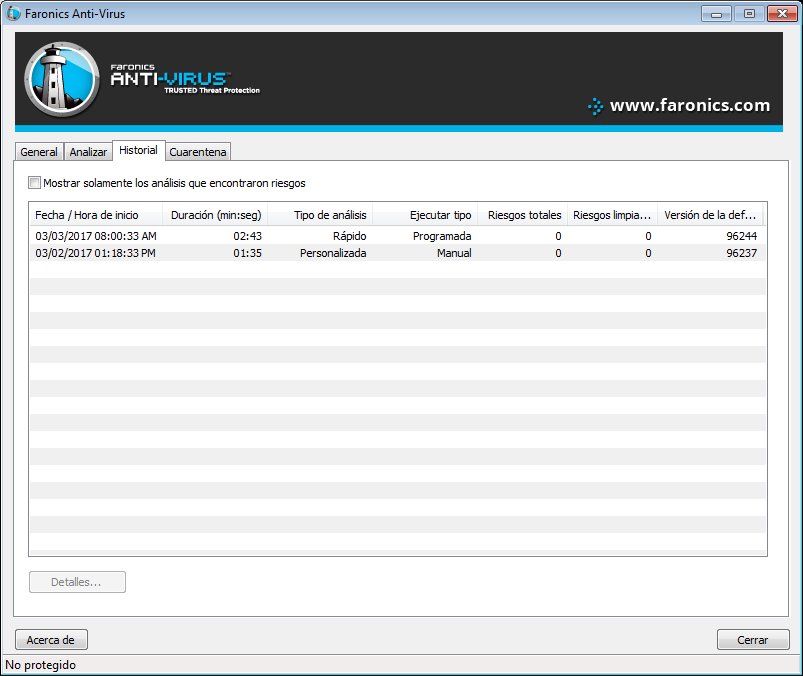The width and height of the screenshot is (803, 676).
Task: Click the 01:35 duration value
Action: [247, 253]
